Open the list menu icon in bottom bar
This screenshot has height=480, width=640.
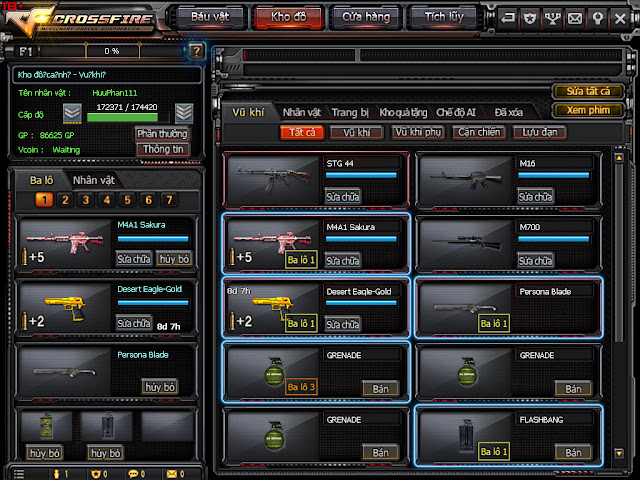19,474
